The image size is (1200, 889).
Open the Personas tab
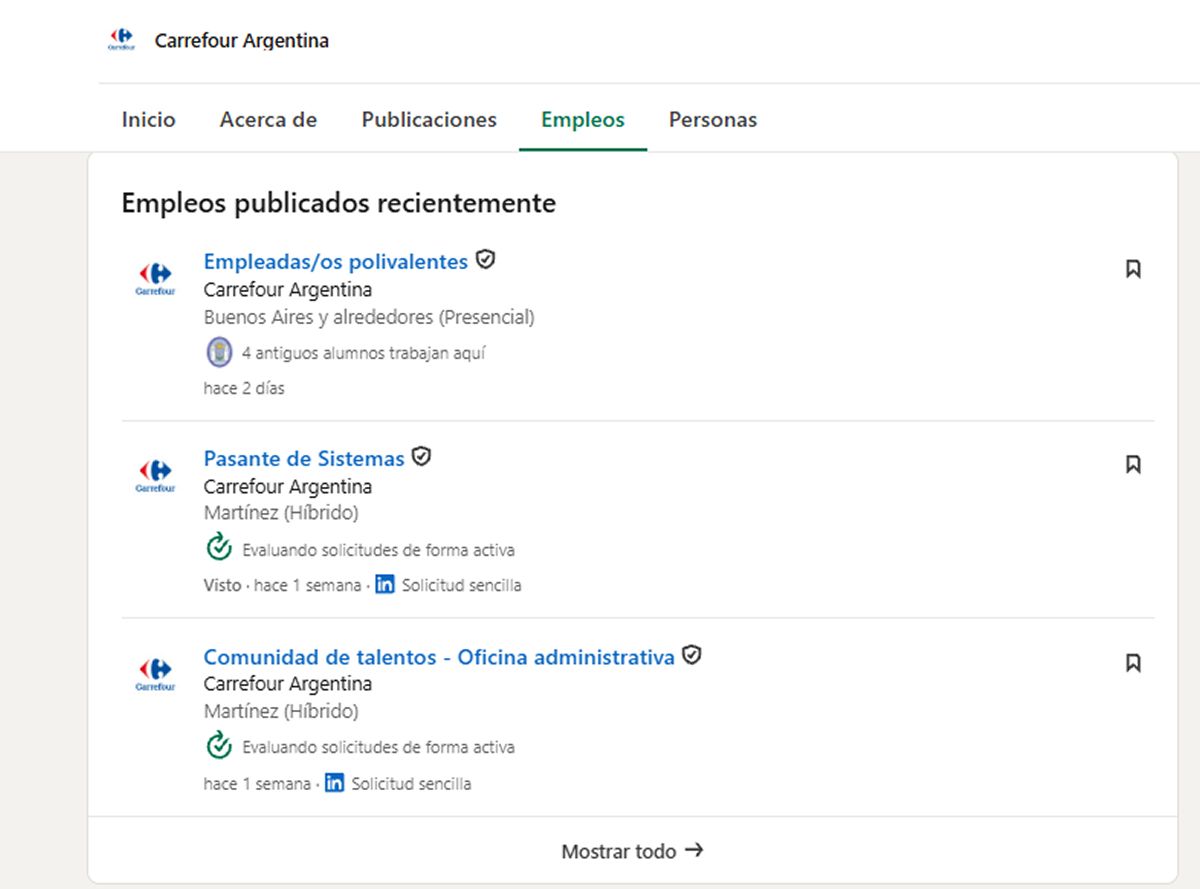point(713,120)
